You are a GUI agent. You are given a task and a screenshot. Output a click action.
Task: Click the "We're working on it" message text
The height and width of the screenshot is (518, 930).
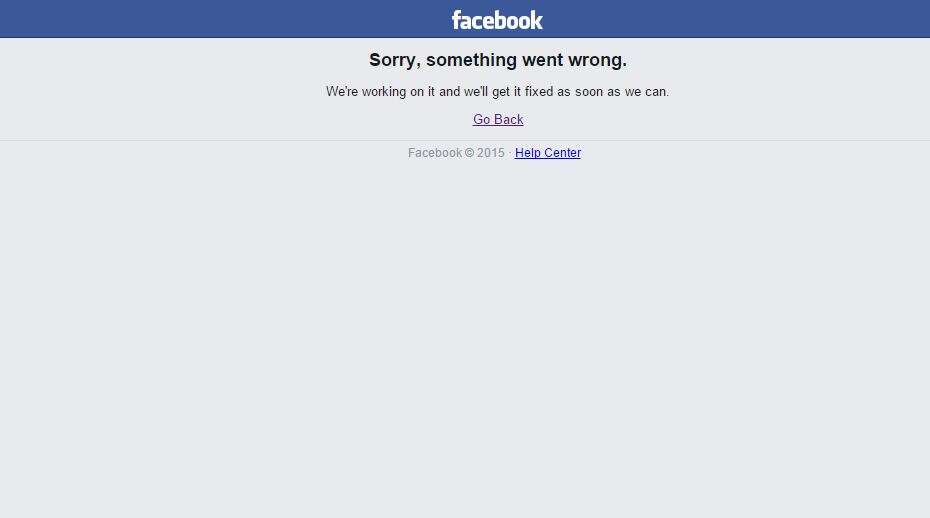click(498, 91)
